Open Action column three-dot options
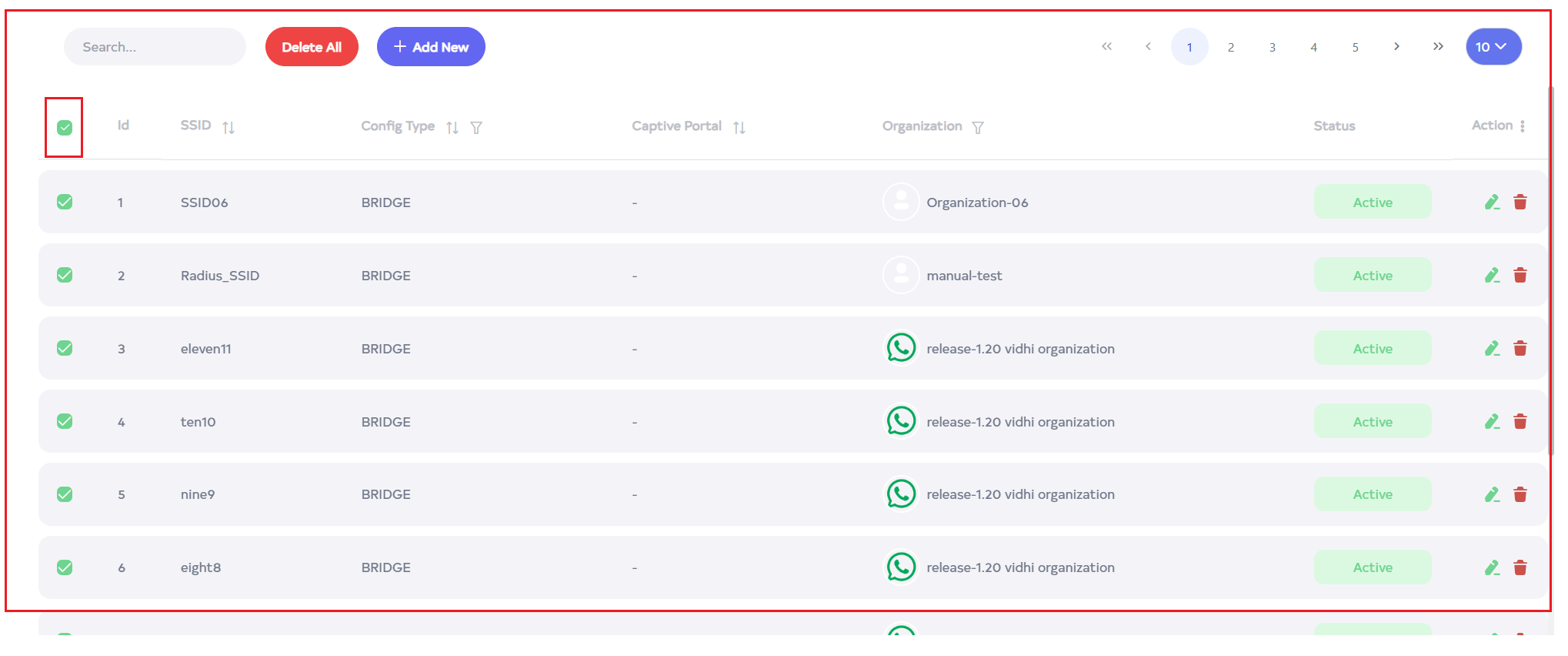This screenshot has width=1568, height=656. click(x=1523, y=126)
